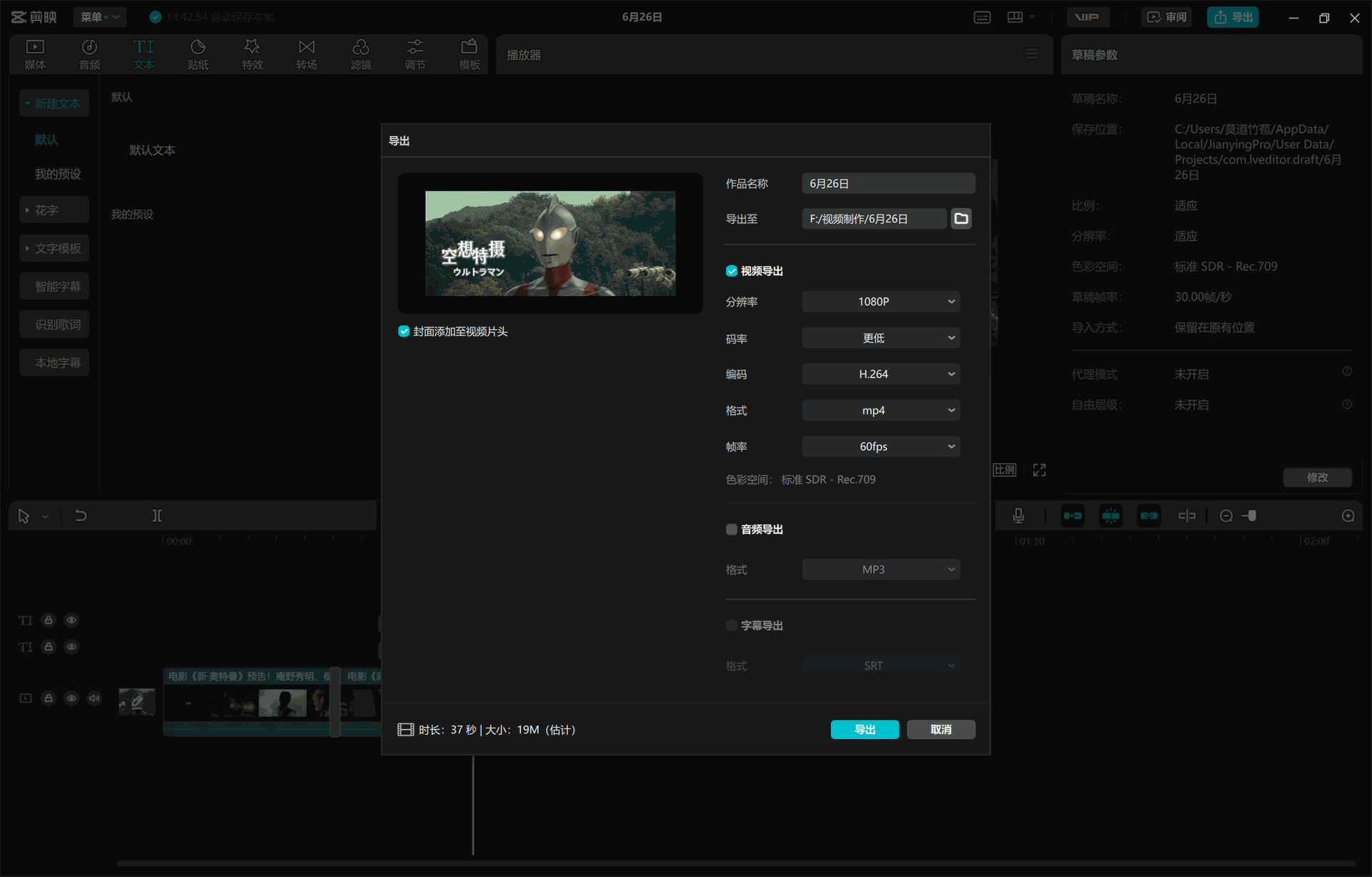The image size is (1372, 877).
Task: Open the Adjust (调节) icon tab
Action: pyautogui.click(x=415, y=54)
